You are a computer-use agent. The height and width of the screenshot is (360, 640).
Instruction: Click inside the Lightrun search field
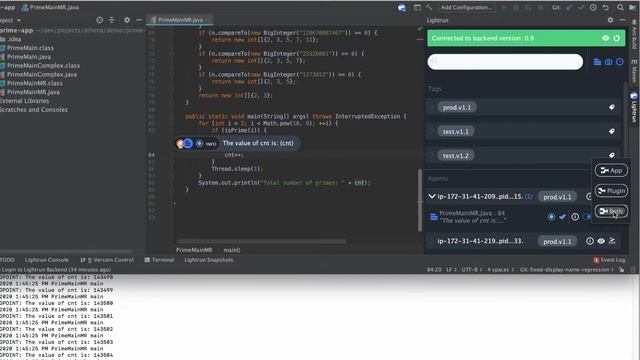[x=505, y=62]
